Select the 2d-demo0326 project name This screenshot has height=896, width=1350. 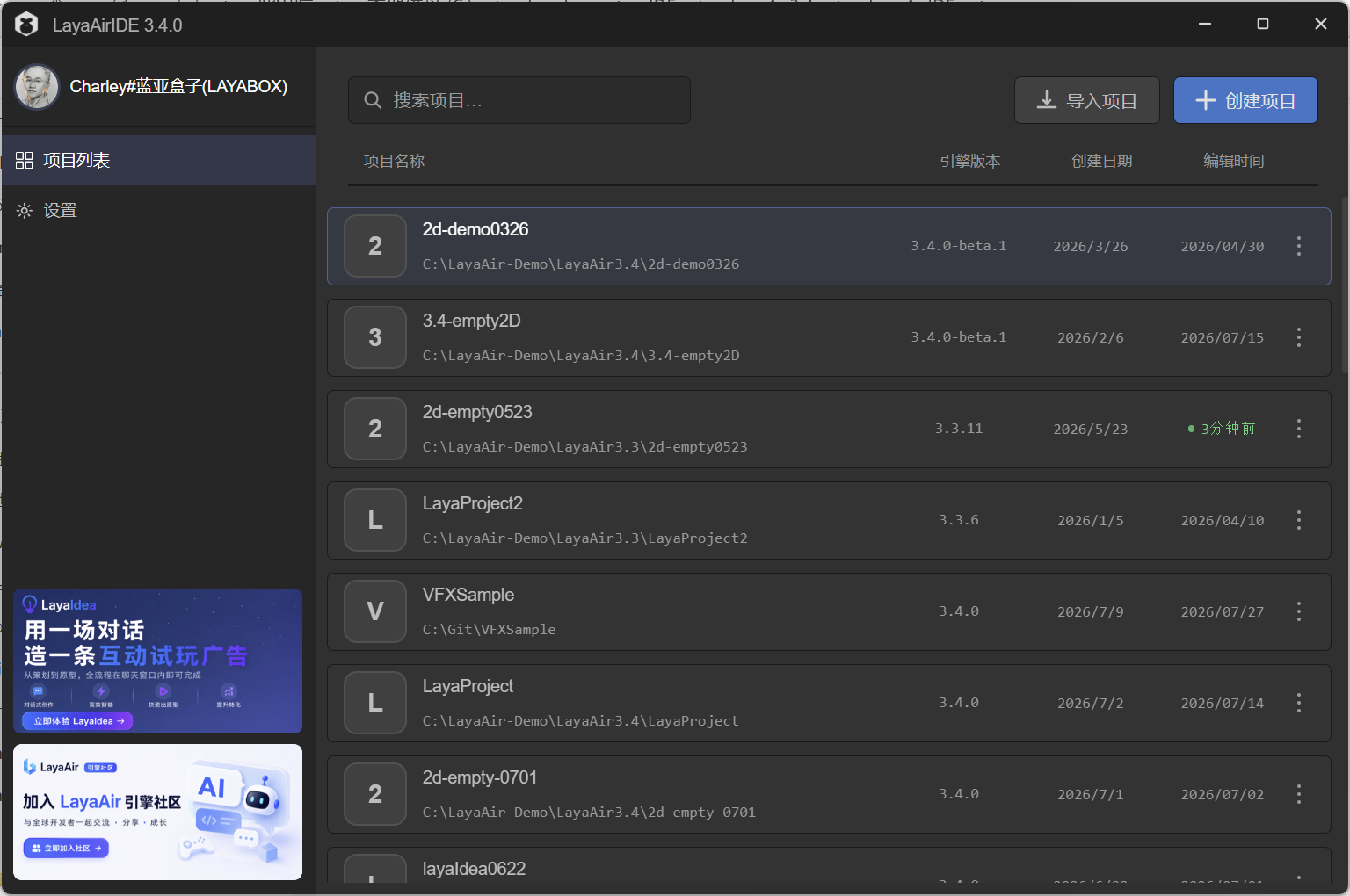coord(475,229)
